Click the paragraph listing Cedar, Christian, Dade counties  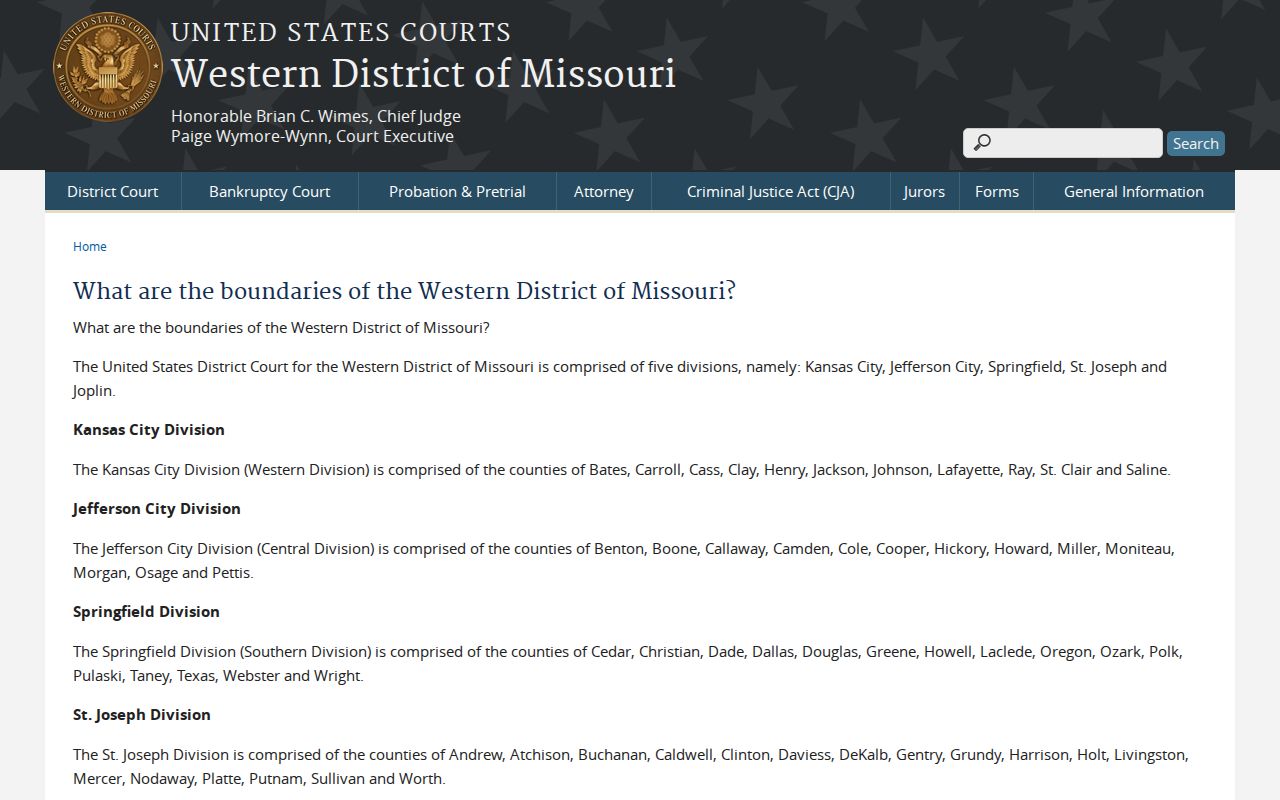tap(628, 664)
